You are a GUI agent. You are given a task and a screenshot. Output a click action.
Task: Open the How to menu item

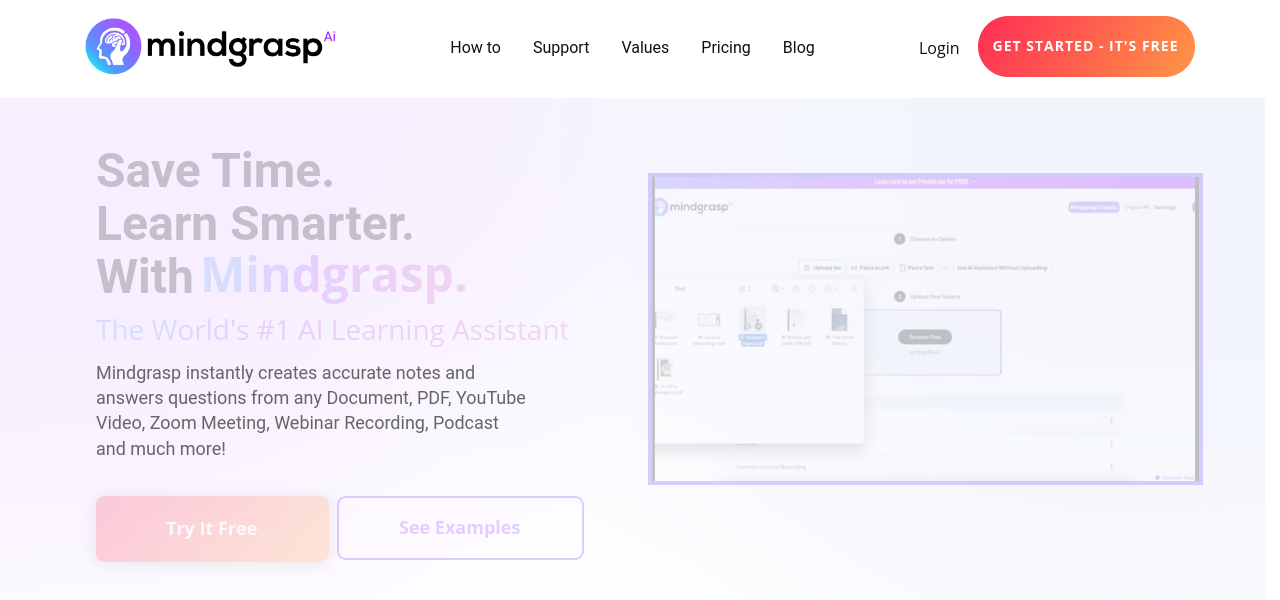click(x=475, y=47)
